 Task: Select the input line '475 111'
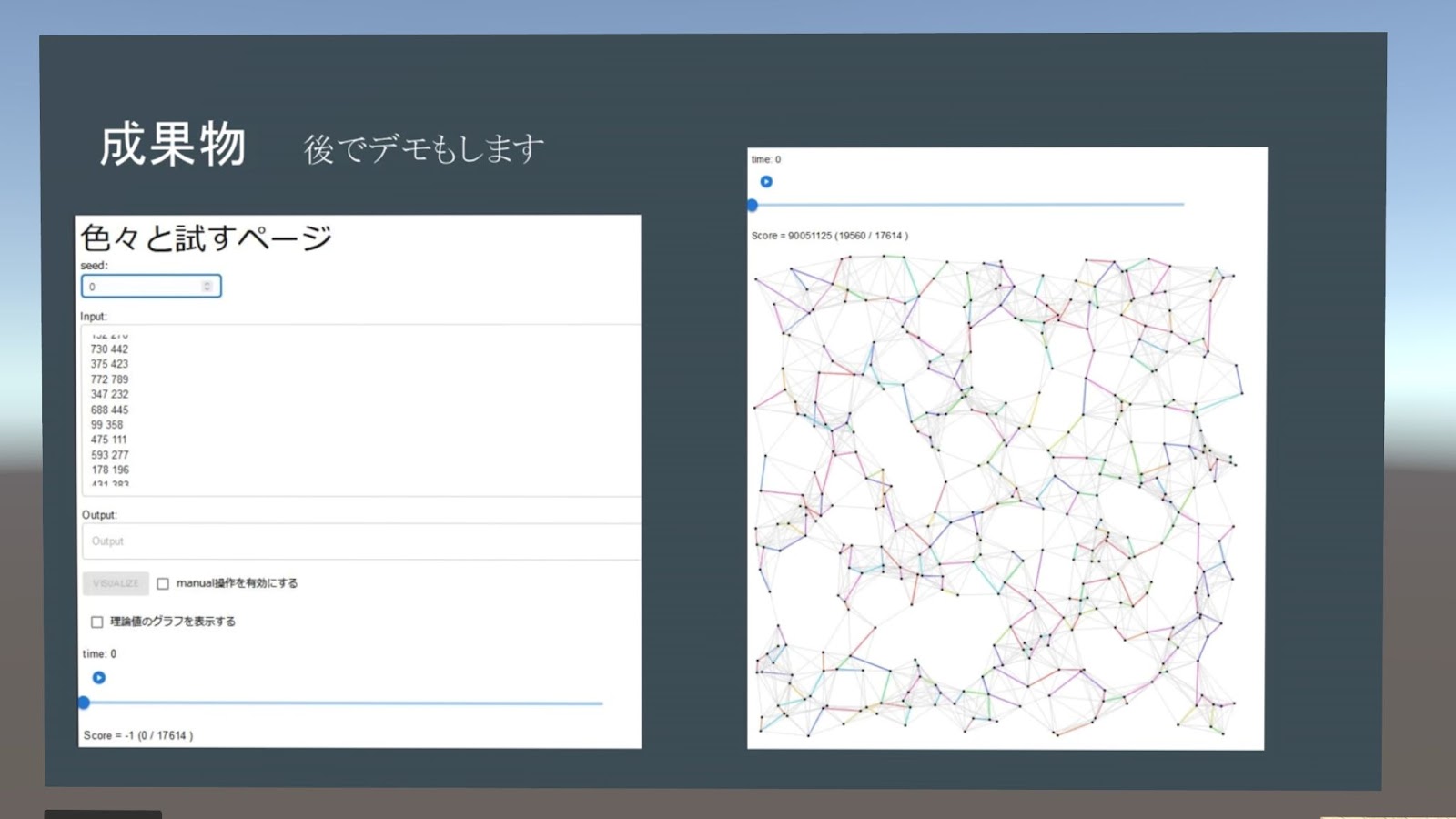pos(108,440)
